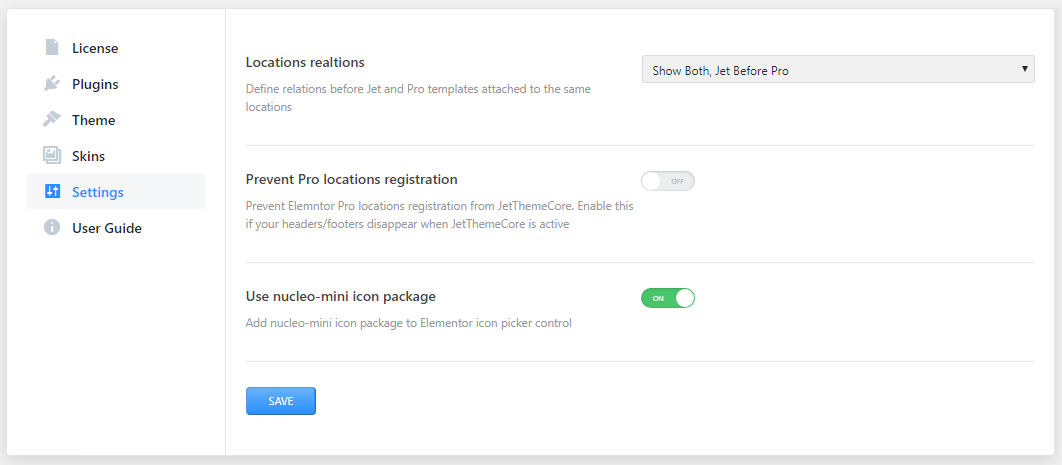This screenshot has height=465, width=1062.
Task: Click the Use nucleo-mini icon package label
Action: tap(341, 296)
